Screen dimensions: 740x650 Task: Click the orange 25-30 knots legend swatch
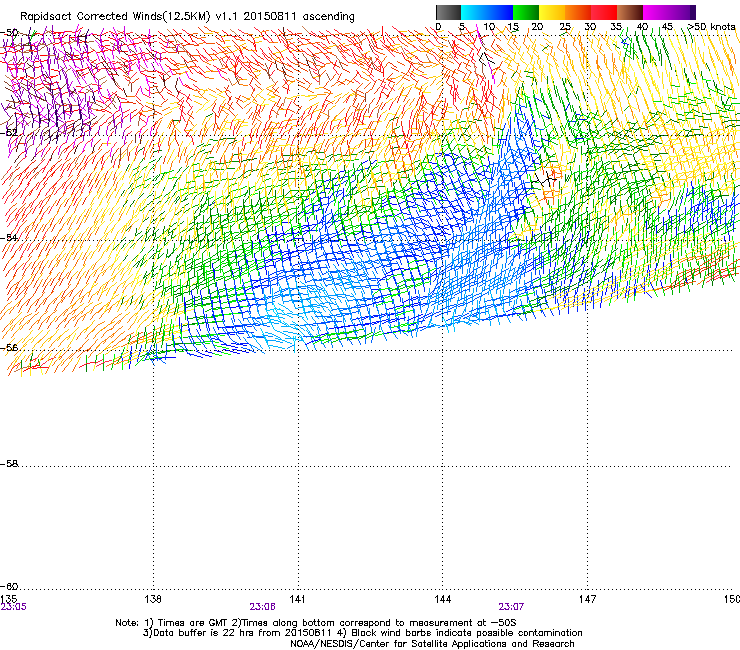tap(578, 12)
